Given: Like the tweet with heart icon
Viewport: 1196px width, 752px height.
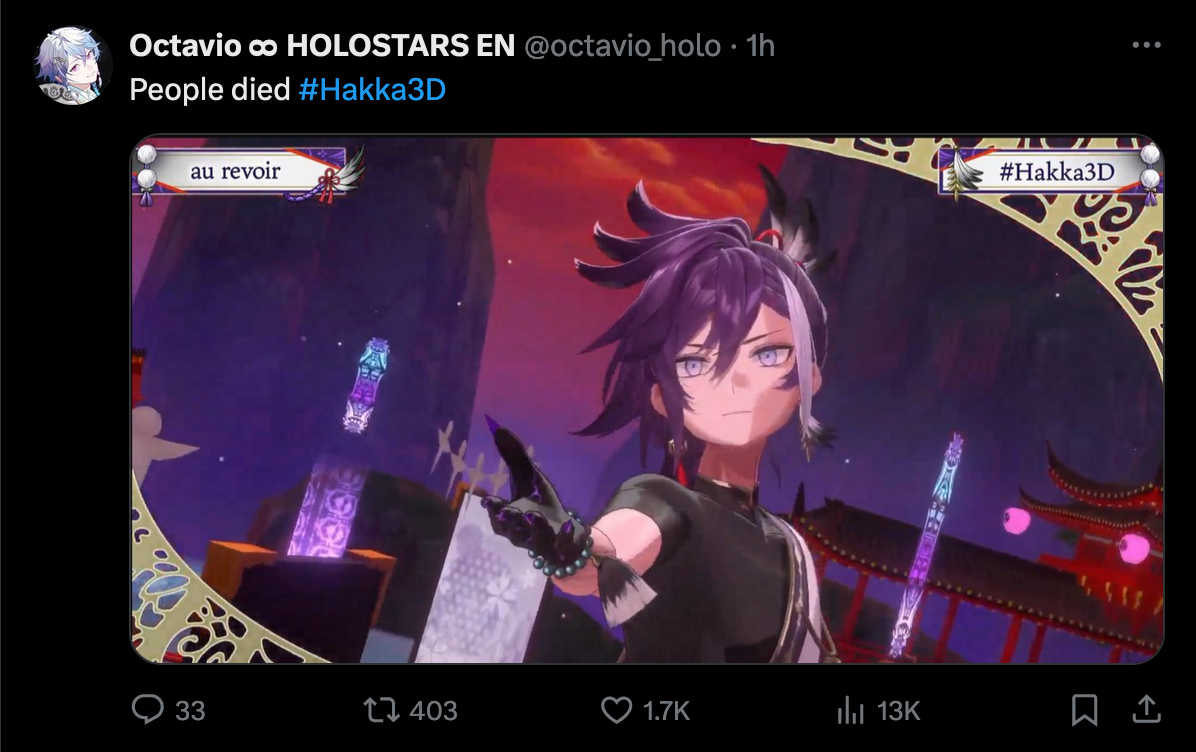Looking at the screenshot, I should point(616,710).
